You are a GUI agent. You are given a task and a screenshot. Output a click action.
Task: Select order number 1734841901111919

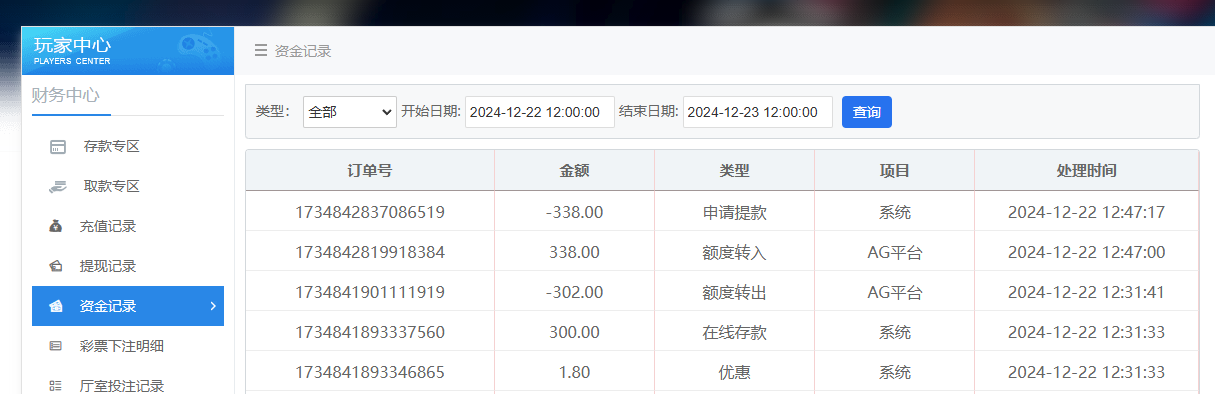pos(370,292)
